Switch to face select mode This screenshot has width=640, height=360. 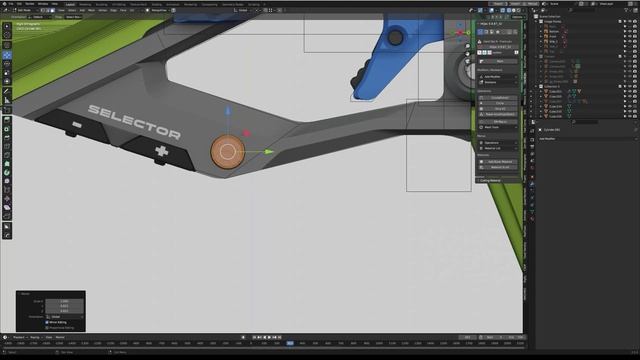coord(53,10)
